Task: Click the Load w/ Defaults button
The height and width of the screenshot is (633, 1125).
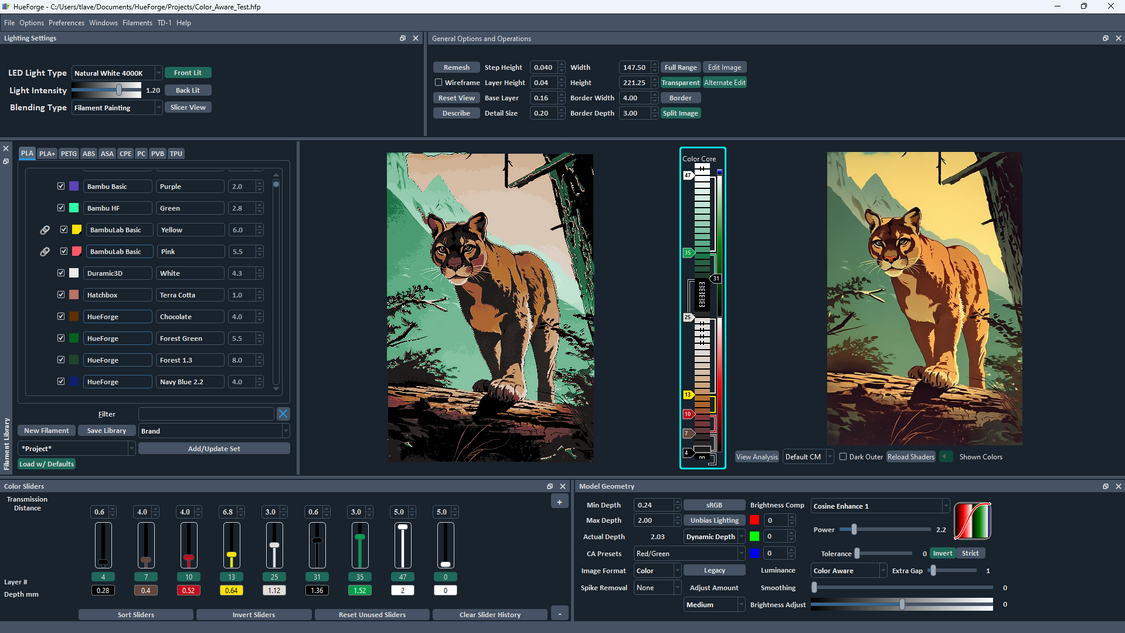Action: [46, 463]
